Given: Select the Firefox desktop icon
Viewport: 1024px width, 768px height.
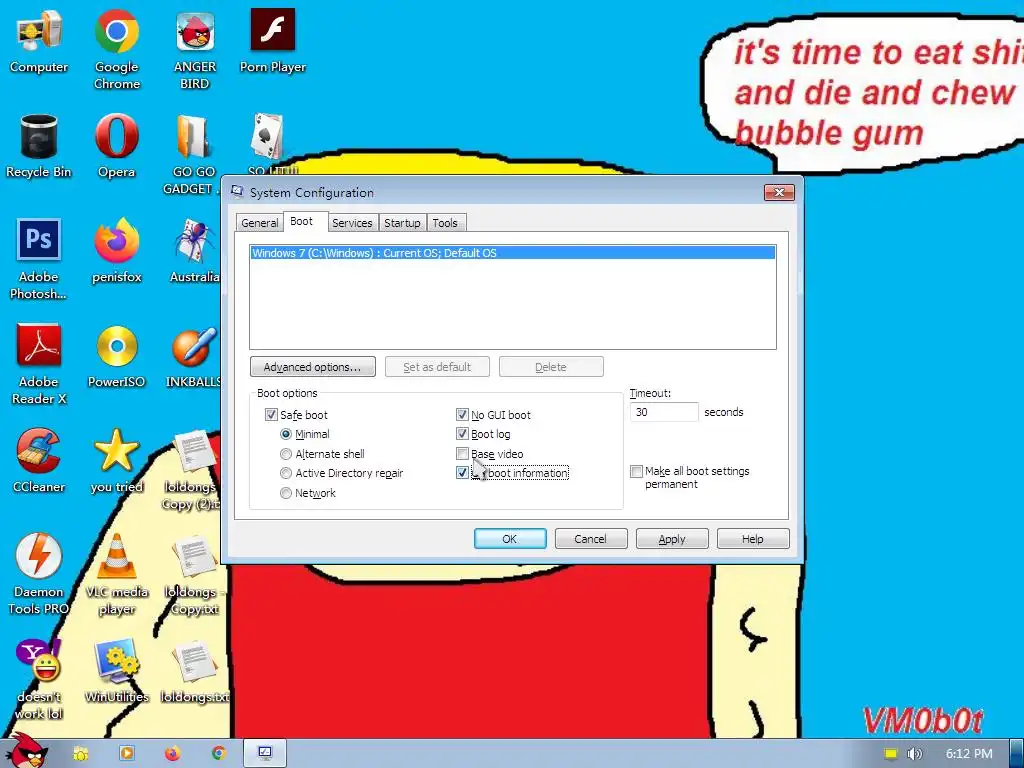Looking at the screenshot, I should pos(116,250).
